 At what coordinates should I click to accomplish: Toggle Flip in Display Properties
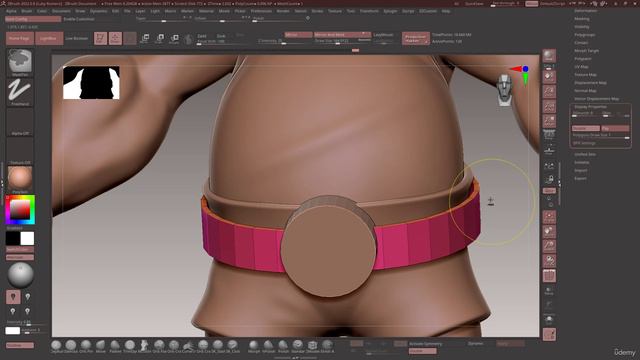point(615,128)
